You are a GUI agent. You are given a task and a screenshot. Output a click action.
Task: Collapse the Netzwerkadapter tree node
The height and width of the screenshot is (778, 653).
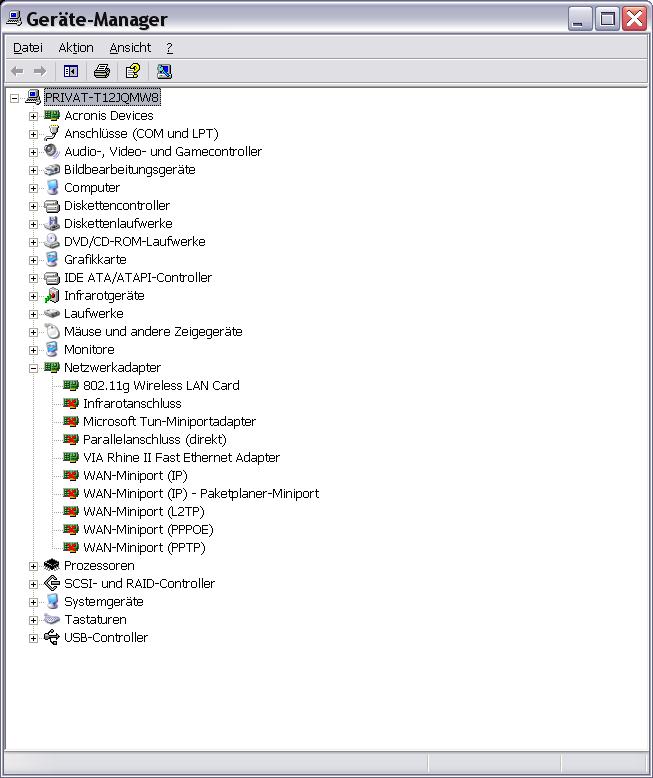coord(33,368)
